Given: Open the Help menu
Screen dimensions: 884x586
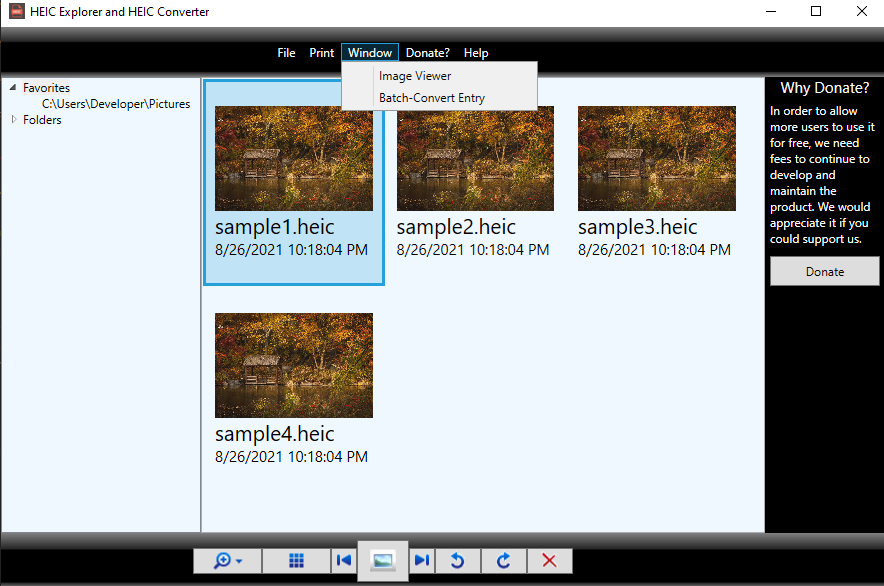Looking at the screenshot, I should pos(476,53).
